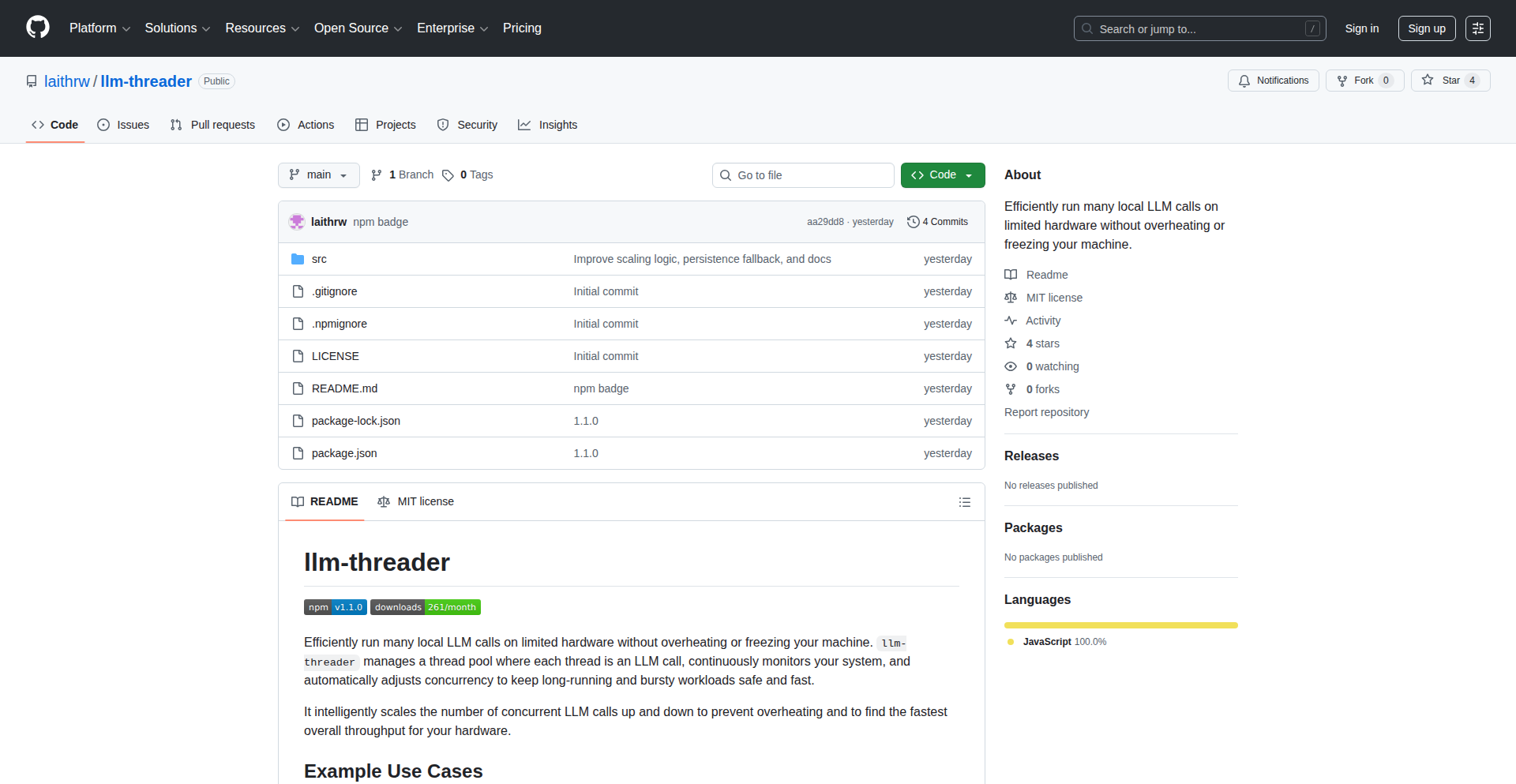Click the laithrw avatar icon
This screenshot has width=1516, height=784.
pyautogui.click(x=297, y=222)
